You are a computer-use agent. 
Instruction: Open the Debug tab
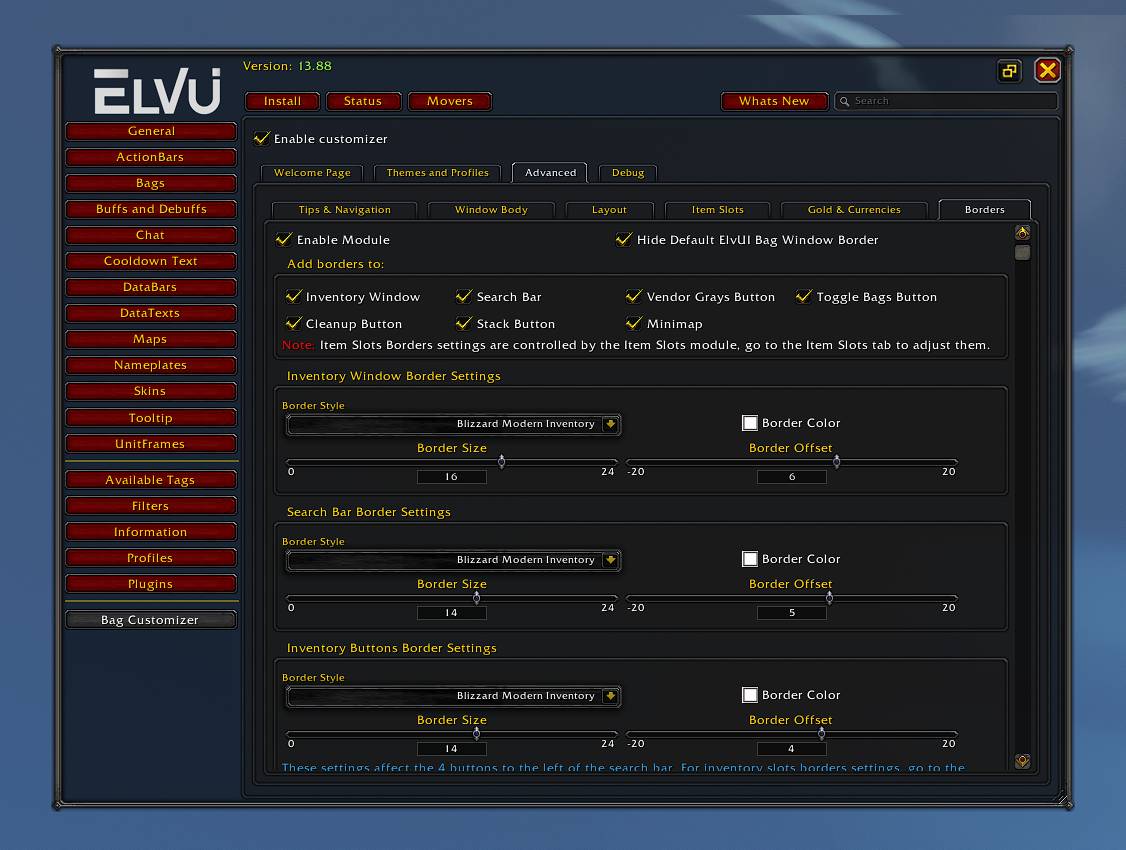[x=628, y=173]
